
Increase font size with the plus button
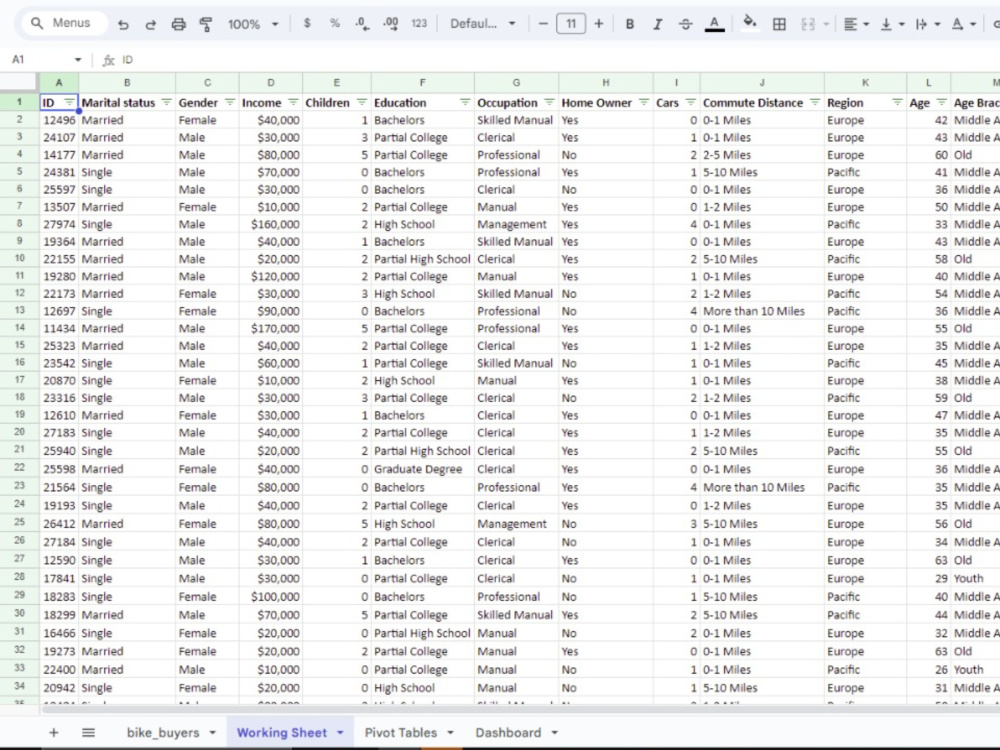tap(598, 24)
